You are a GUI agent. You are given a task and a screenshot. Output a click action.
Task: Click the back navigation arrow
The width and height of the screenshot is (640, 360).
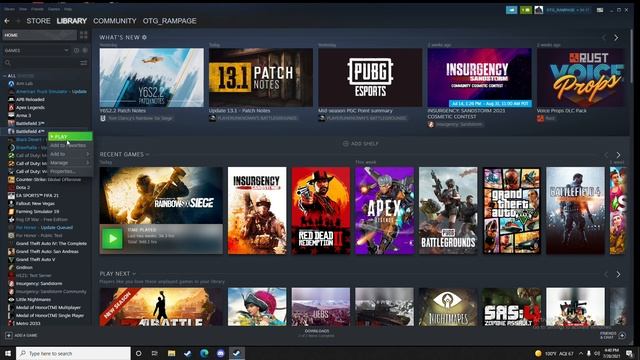pyautogui.click(x=7, y=21)
